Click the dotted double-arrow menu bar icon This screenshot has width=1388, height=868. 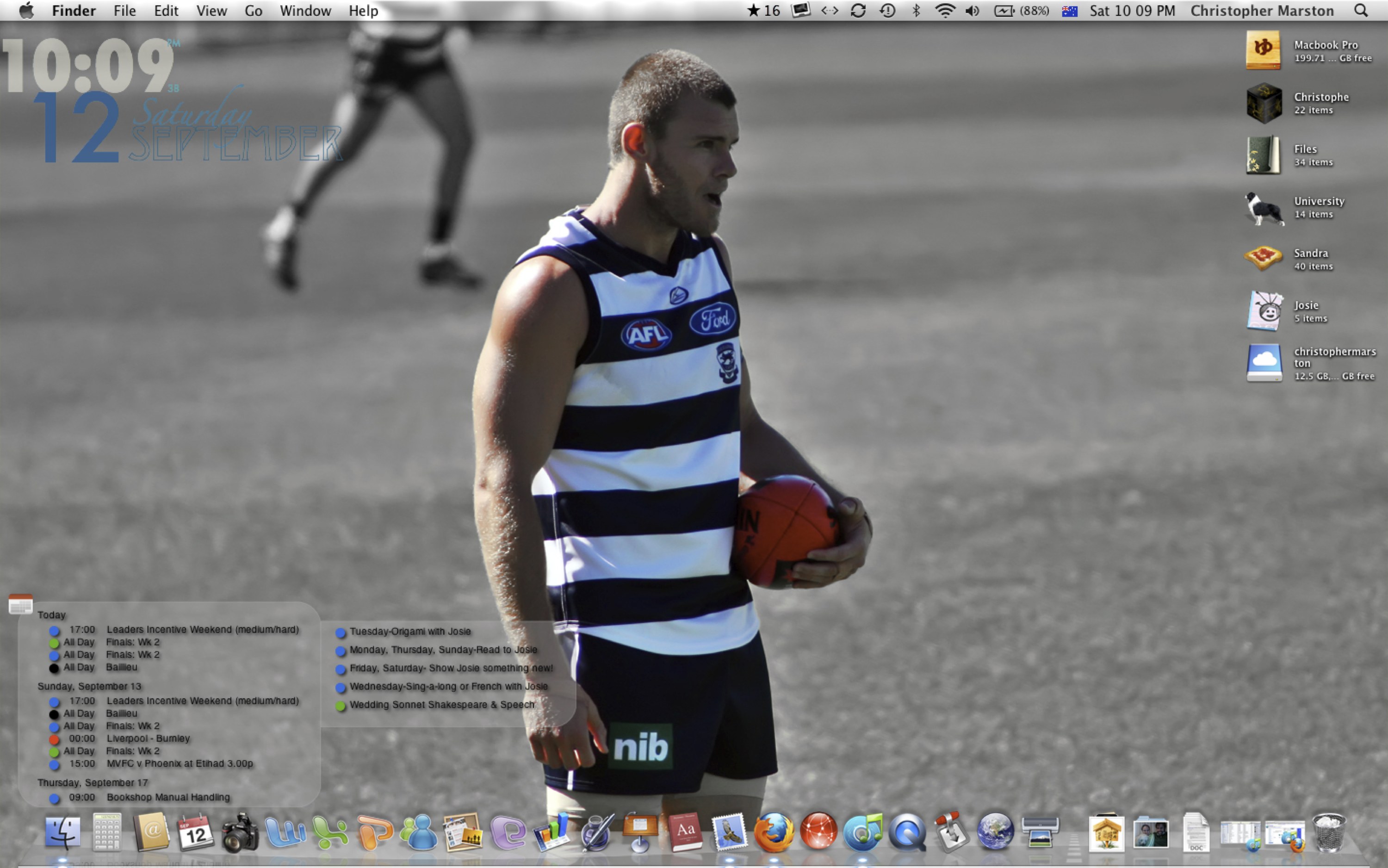[x=830, y=10]
